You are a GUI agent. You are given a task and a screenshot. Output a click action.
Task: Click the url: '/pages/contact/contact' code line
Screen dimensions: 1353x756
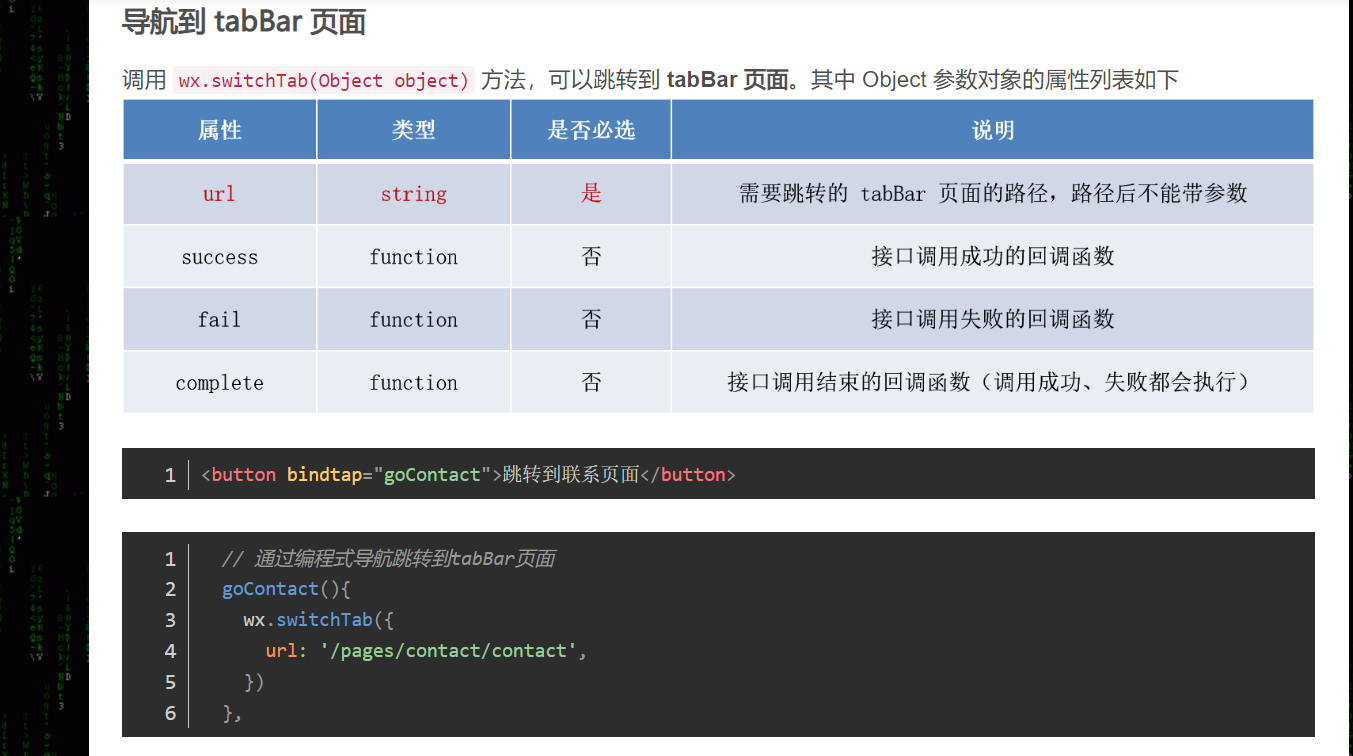pyautogui.click(x=426, y=651)
